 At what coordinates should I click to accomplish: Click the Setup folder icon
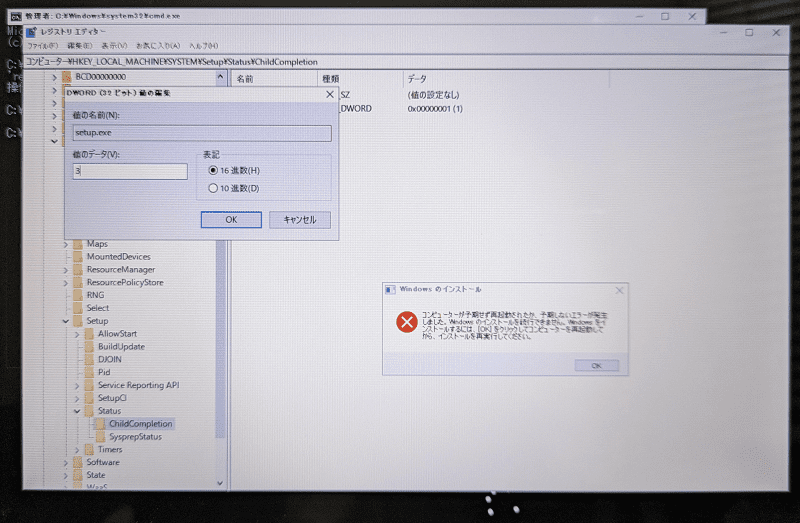point(78,321)
